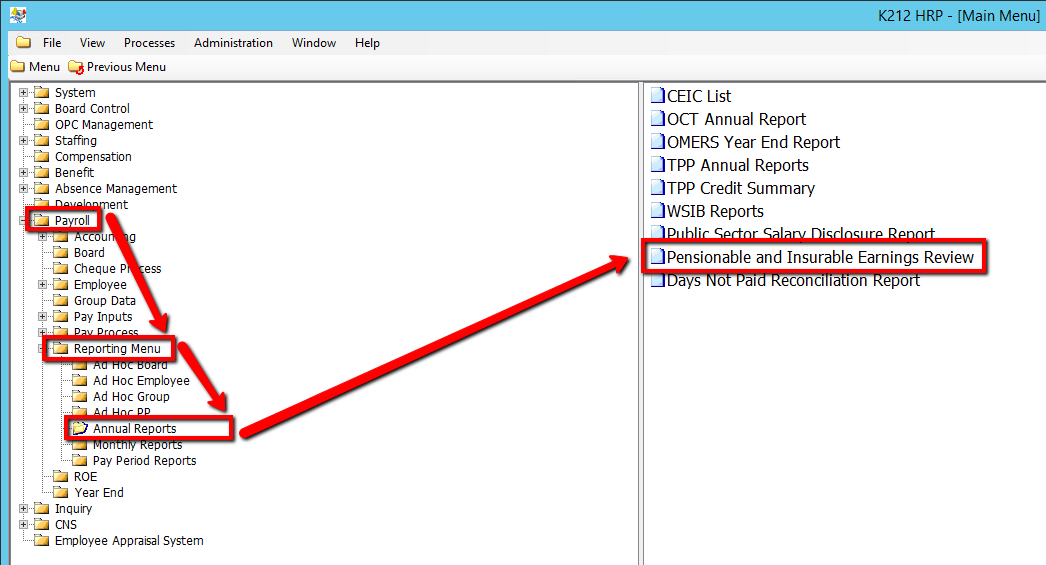
Task: Open the OMERS Year End Report
Action: [752, 142]
